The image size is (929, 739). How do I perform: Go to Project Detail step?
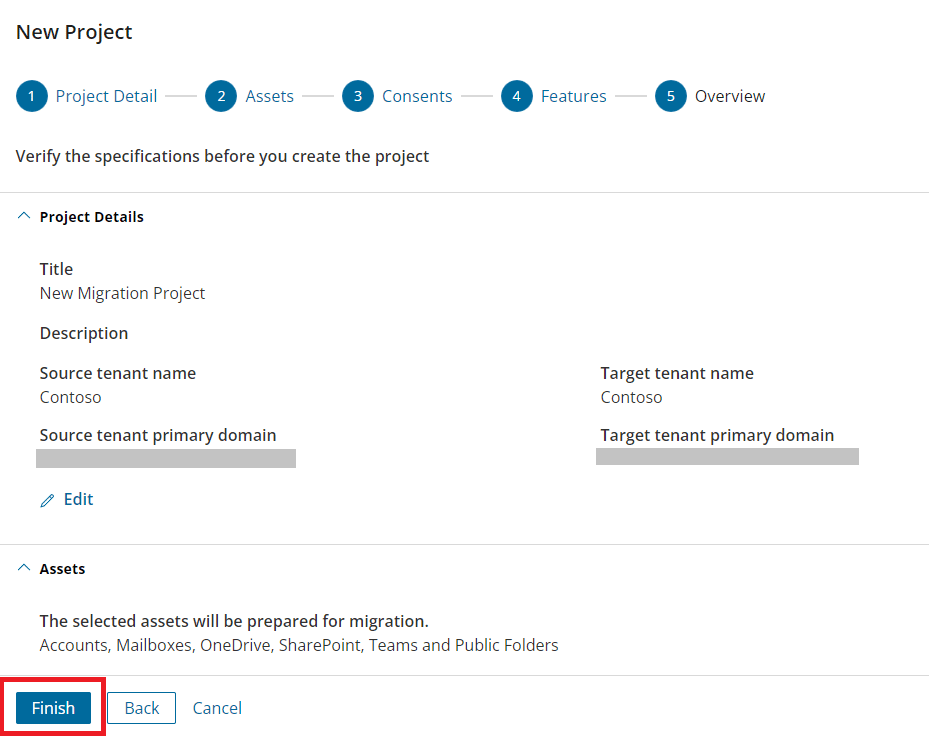tap(106, 96)
